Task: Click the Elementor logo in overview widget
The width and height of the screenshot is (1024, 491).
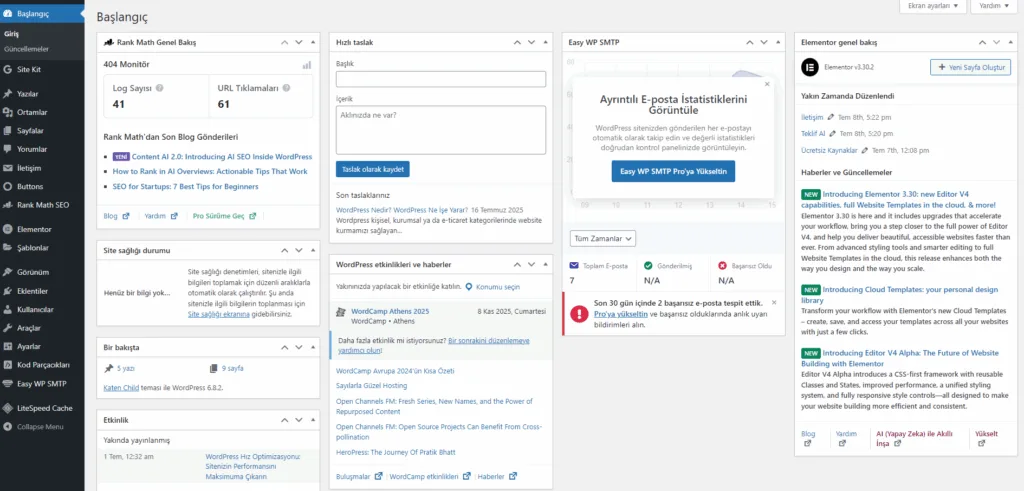Action: pos(811,67)
